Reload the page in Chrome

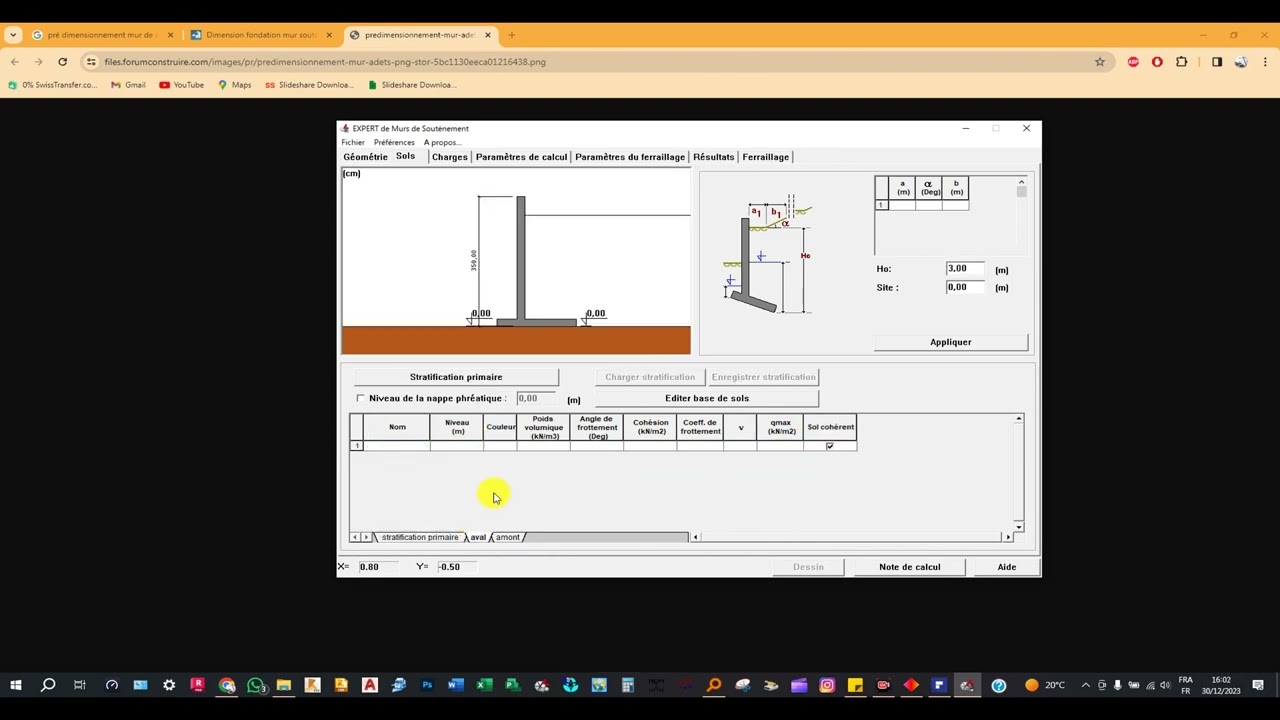tap(62, 62)
